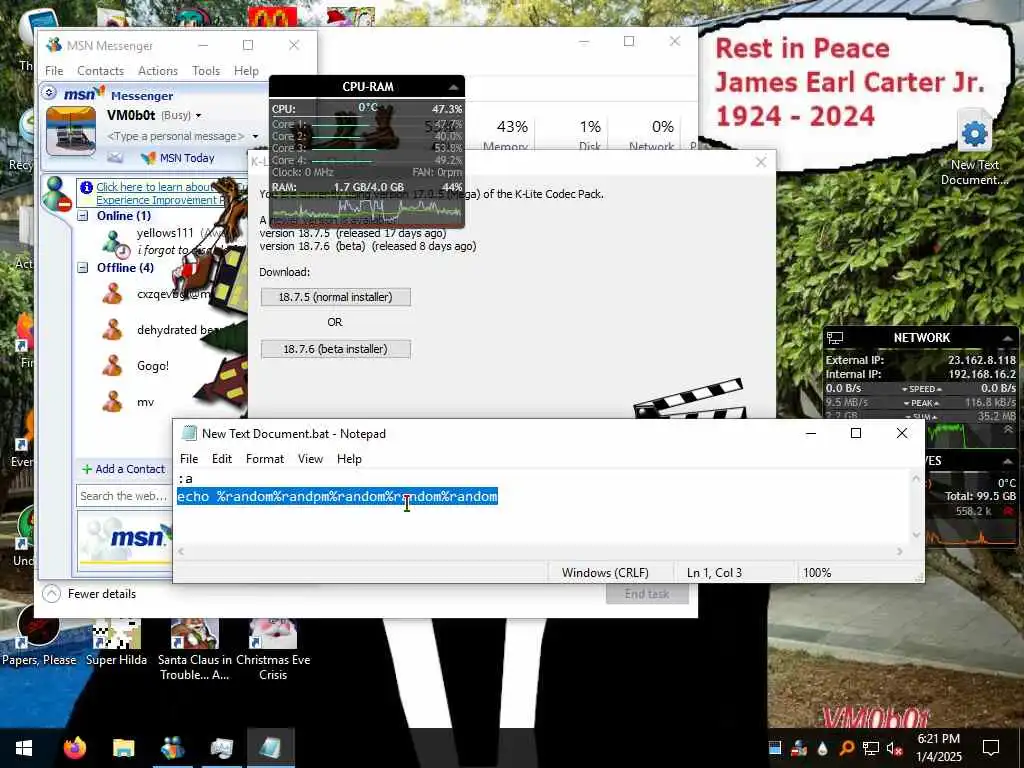
Task: Open Notepad Help menu
Action: click(x=349, y=458)
